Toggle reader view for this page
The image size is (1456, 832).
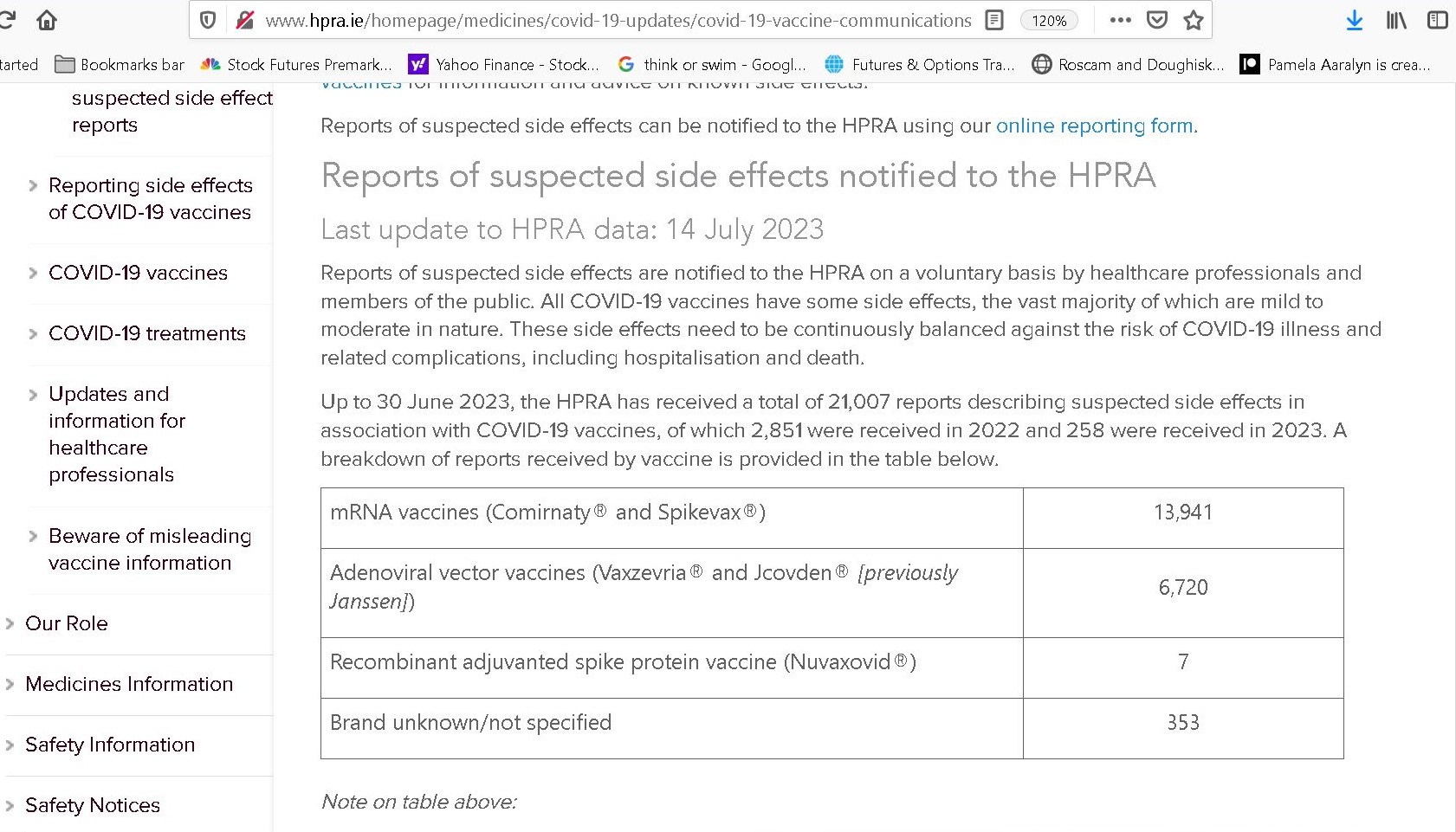[x=994, y=20]
